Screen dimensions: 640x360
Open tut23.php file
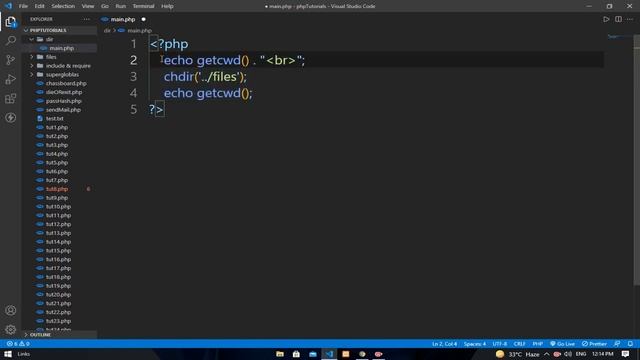pos(58,321)
